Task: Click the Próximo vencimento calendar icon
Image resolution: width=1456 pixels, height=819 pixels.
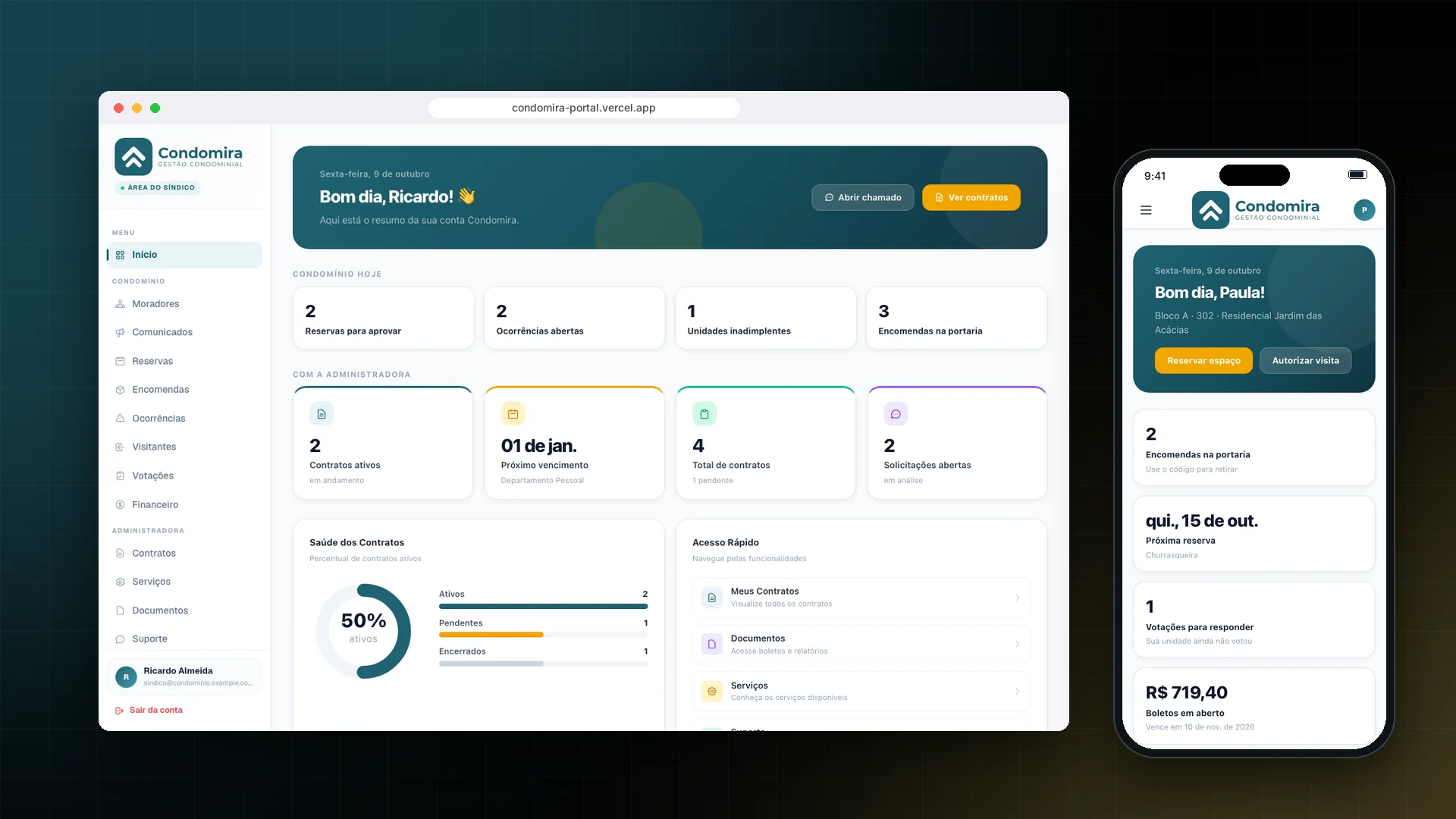Action: pyautogui.click(x=513, y=414)
